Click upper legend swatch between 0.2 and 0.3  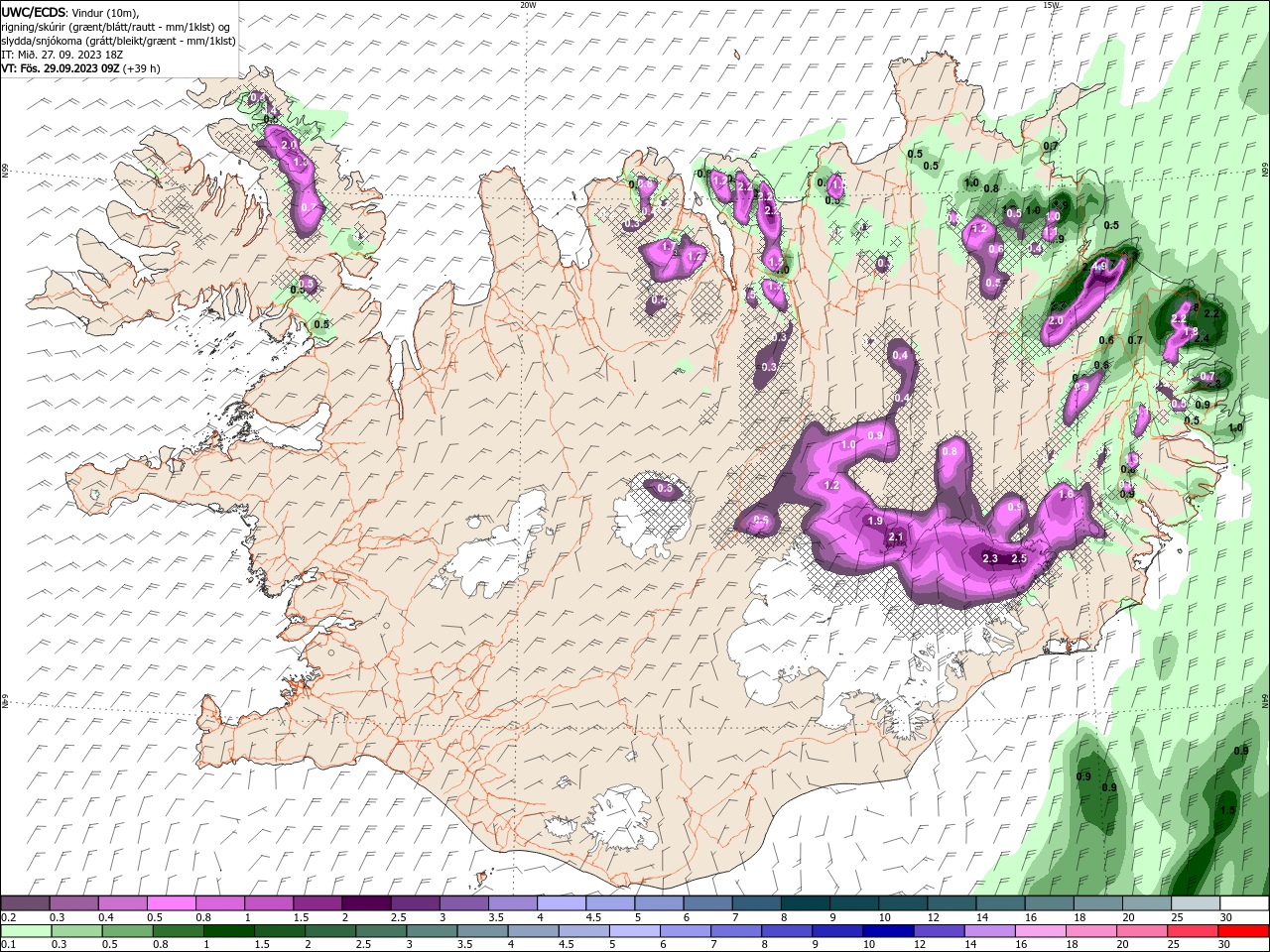coord(25,903)
